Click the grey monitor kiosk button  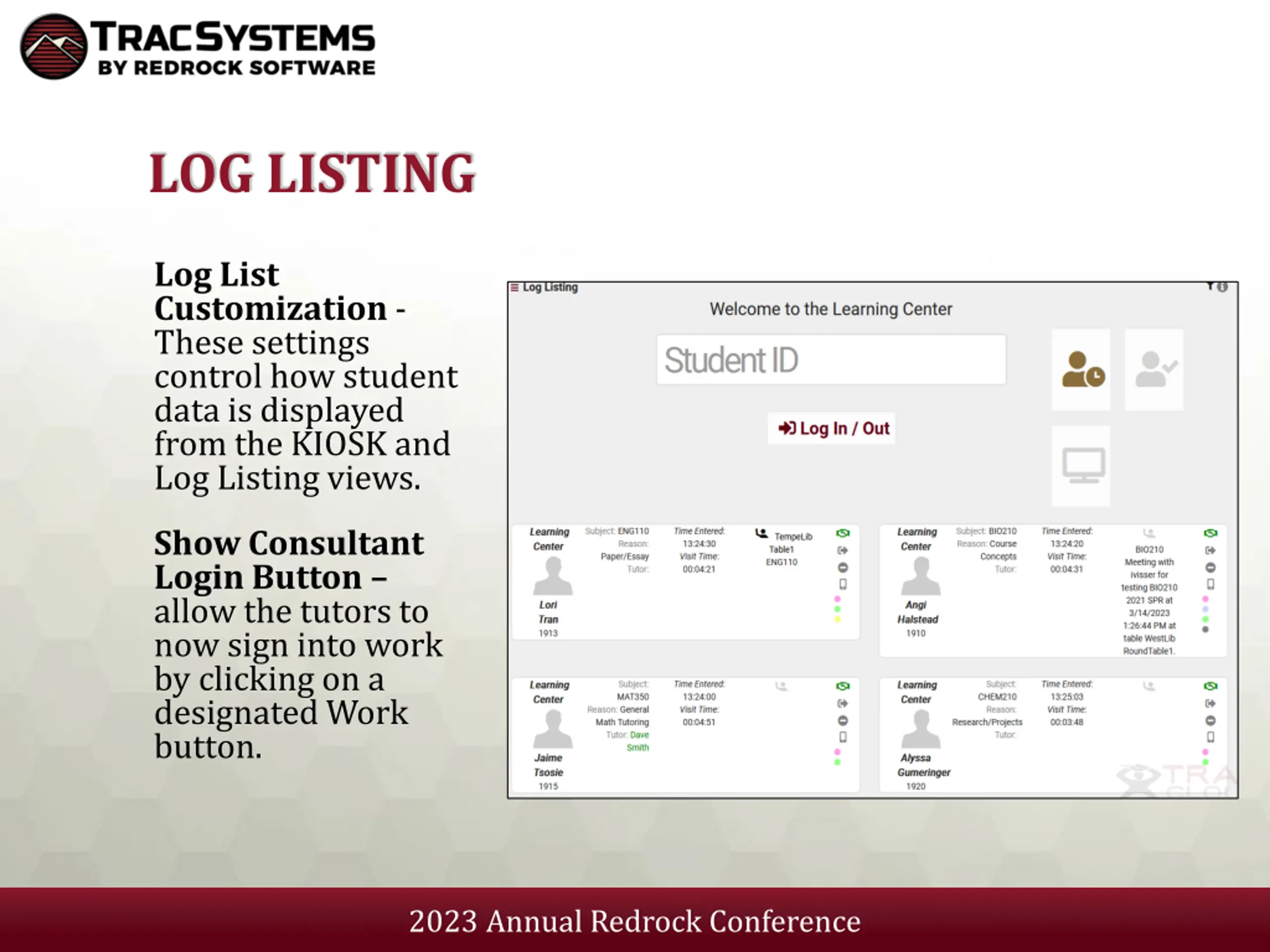(x=1081, y=466)
